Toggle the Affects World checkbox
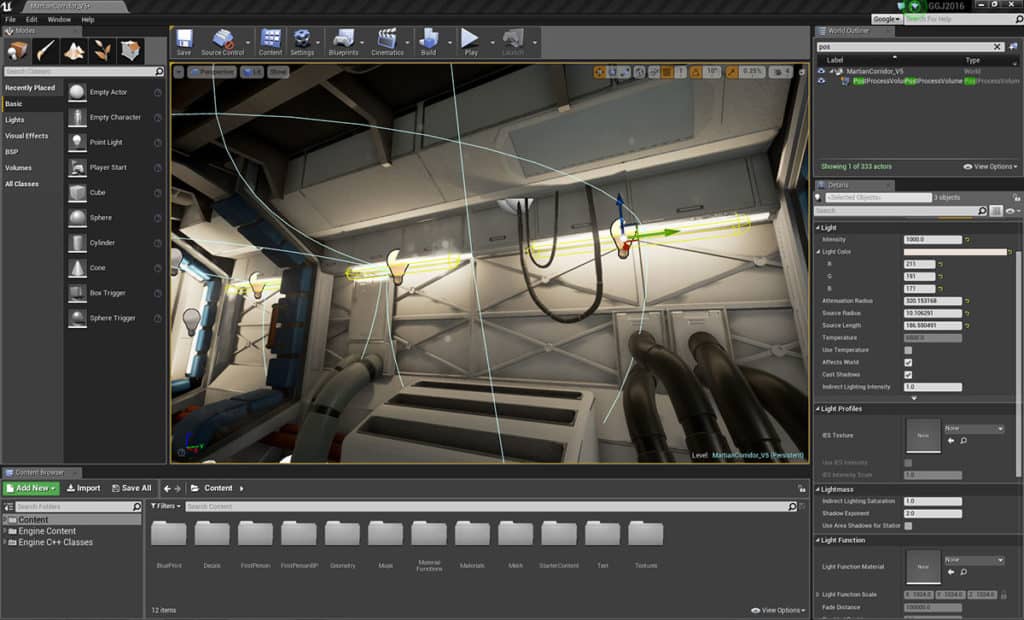Image resolution: width=1024 pixels, height=620 pixels. [908, 363]
